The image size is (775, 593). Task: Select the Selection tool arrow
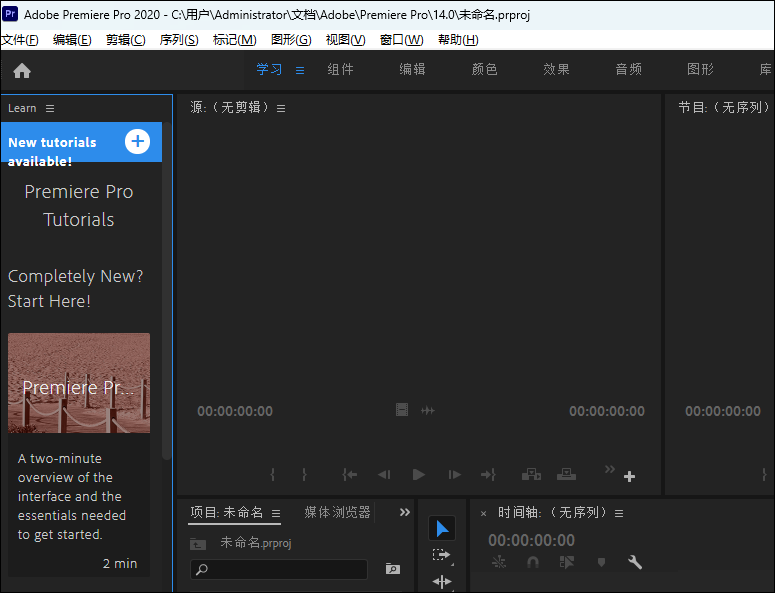click(442, 529)
